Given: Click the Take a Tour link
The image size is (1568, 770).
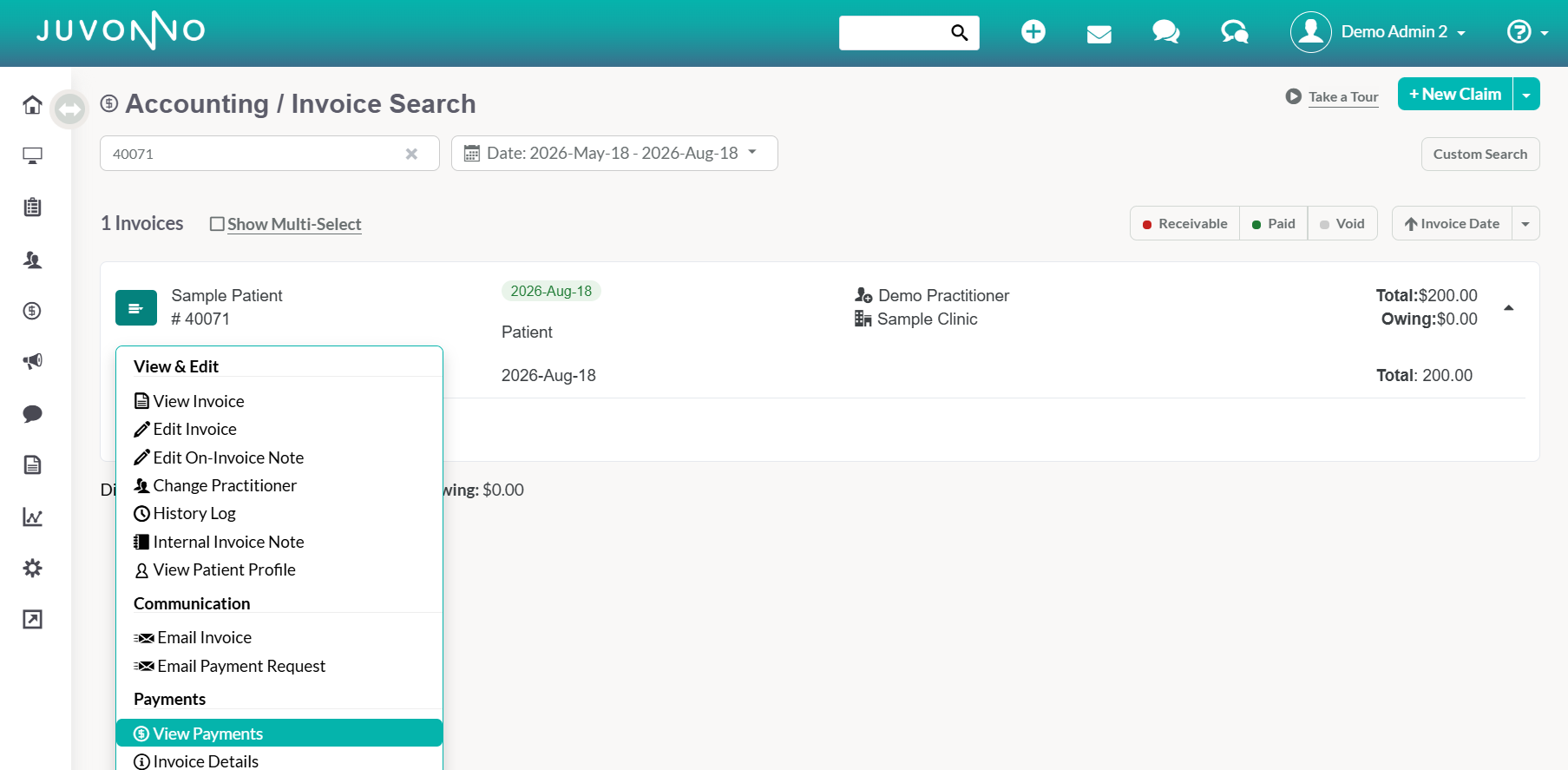Looking at the screenshot, I should click(x=1343, y=97).
